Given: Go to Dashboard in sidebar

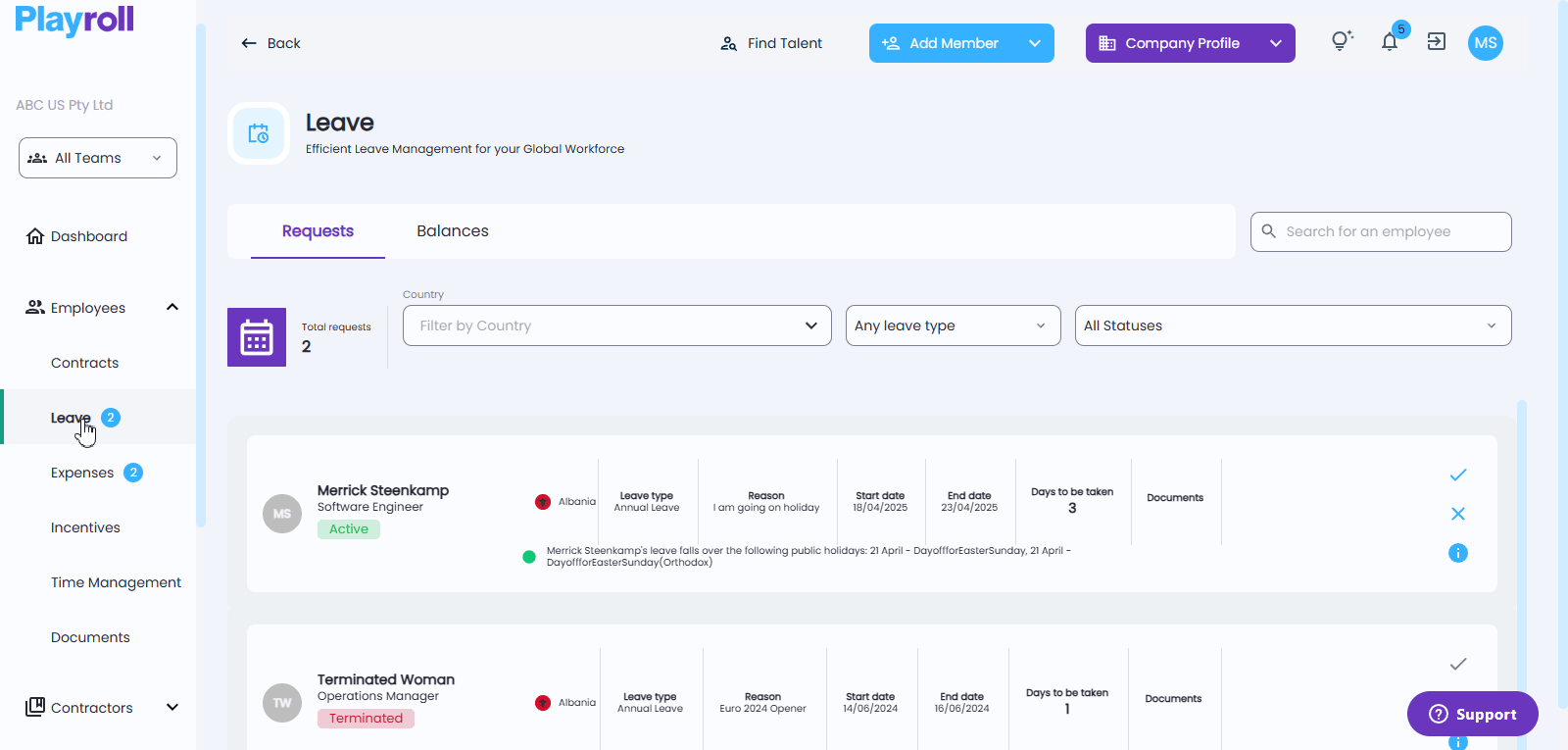Looking at the screenshot, I should (x=89, y=236).
